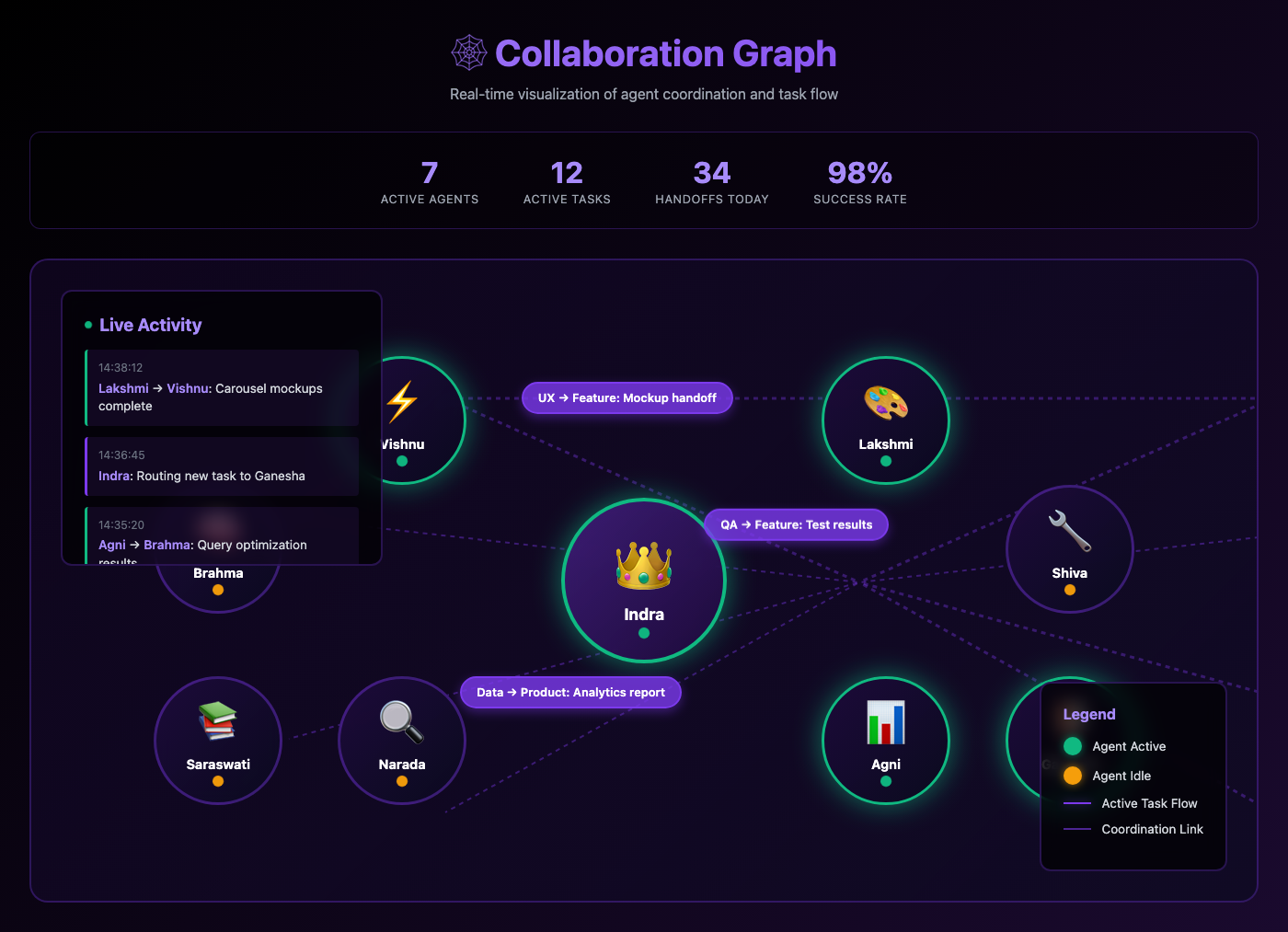Select the Agni bar chart agent icon

point(885,723)
